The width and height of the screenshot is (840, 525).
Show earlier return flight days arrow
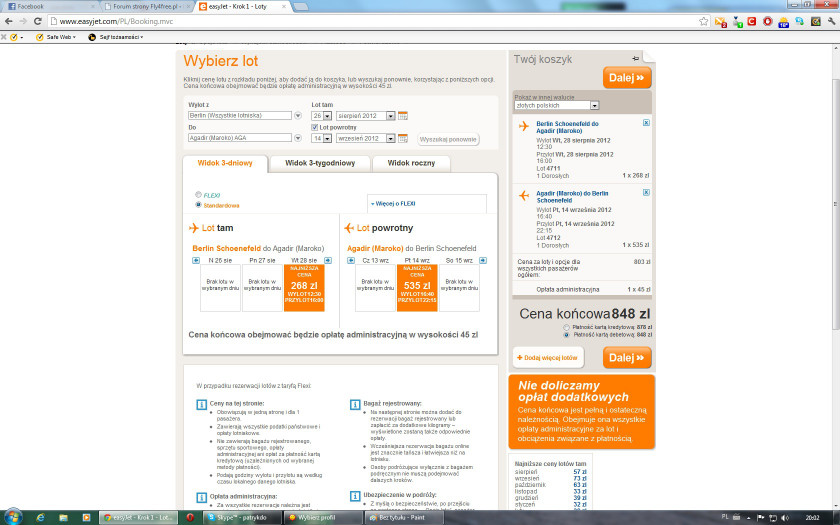pyautogui.click(x=351, y=260)
